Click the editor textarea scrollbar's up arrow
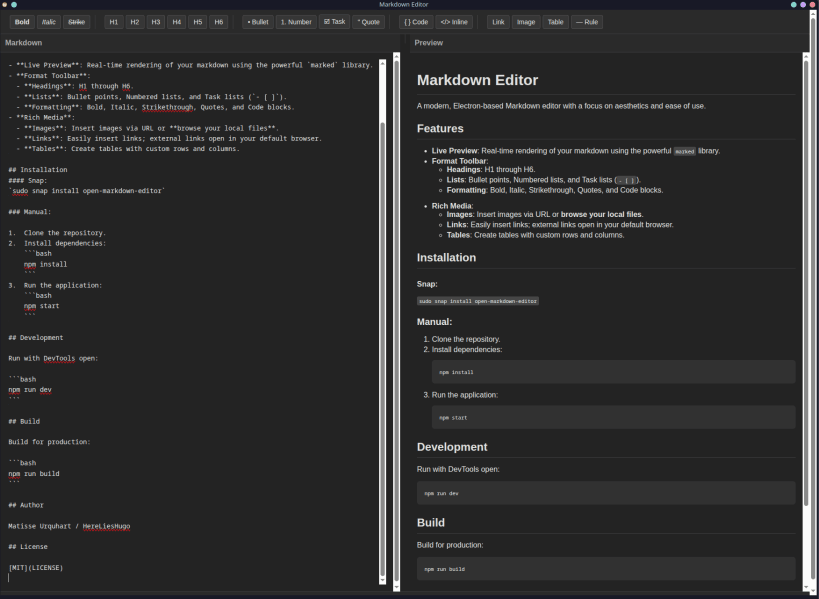Screen dimensions: 819x599 382,63
